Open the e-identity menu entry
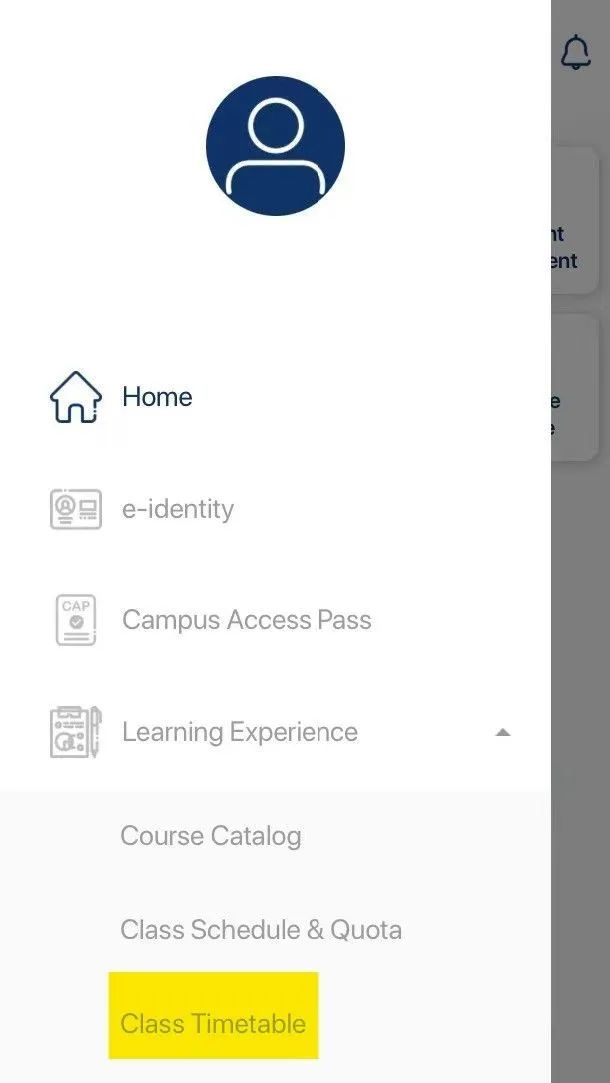The height and width of the screenshot is (1083, 610). tap(178, 510)
